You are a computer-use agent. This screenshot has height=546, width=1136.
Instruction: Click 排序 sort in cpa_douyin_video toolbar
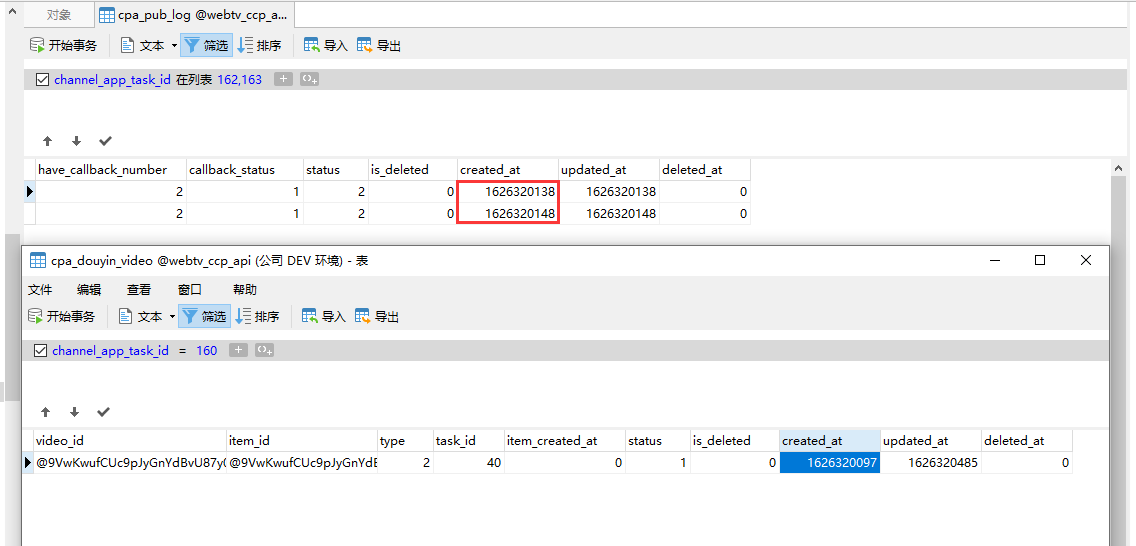258,316
